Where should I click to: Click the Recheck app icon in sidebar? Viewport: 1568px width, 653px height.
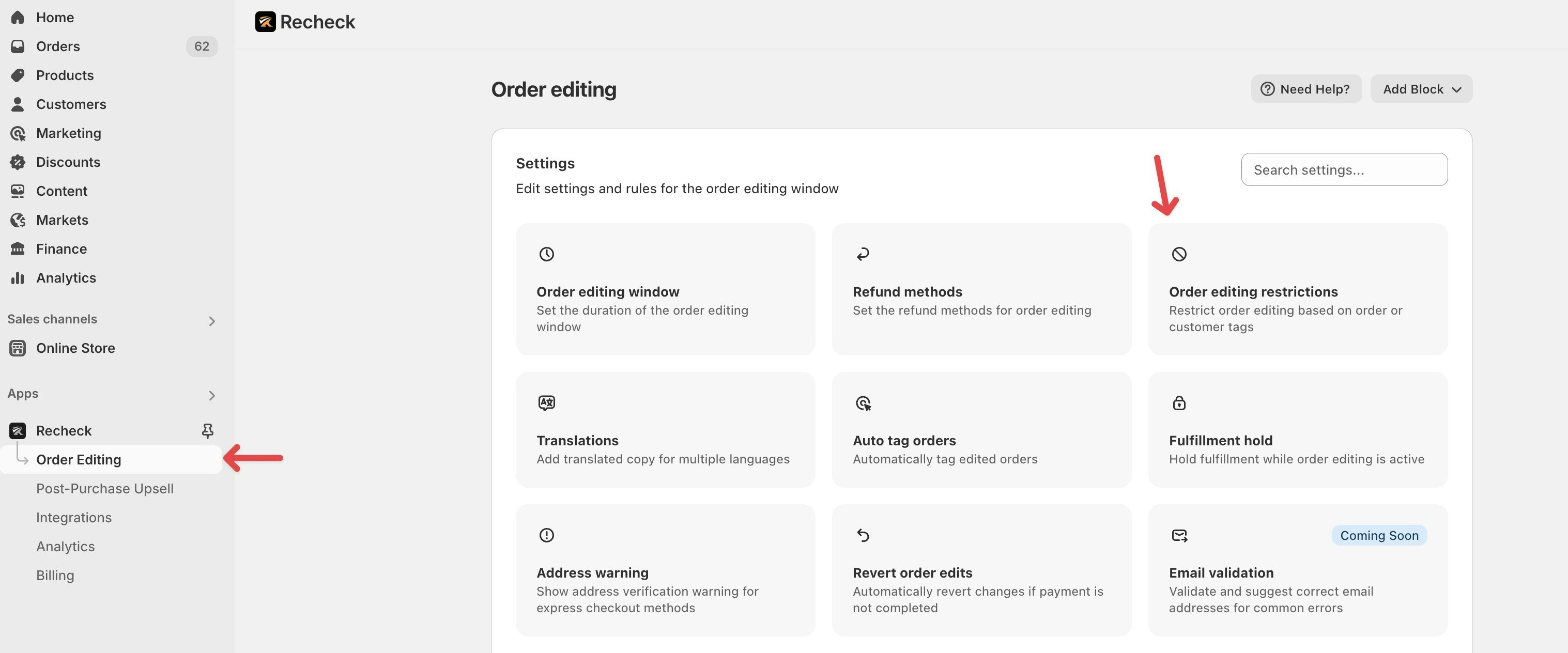(17, 430)
